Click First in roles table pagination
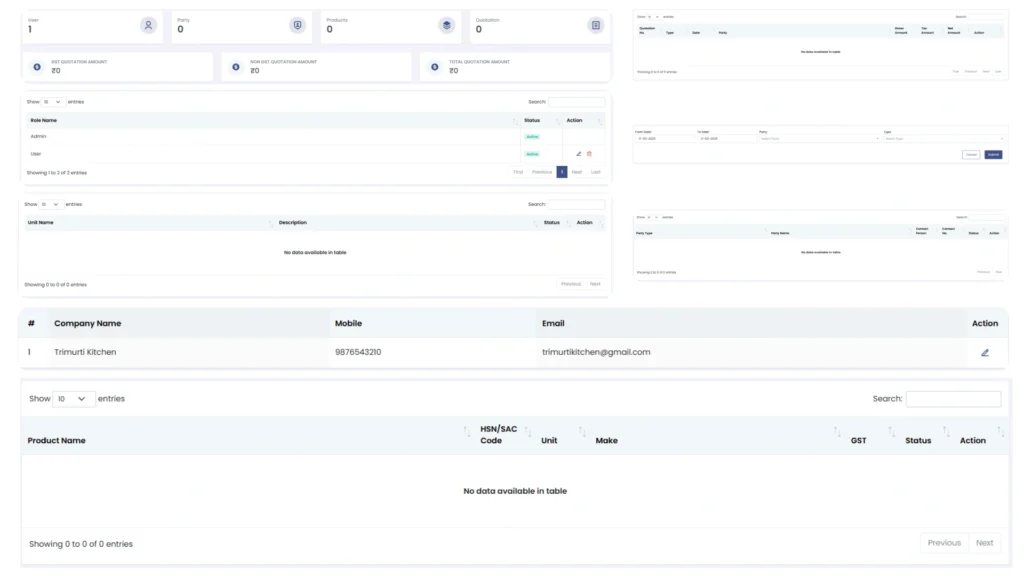This screenshot has width=1024, height=576. tap(518, 172)
